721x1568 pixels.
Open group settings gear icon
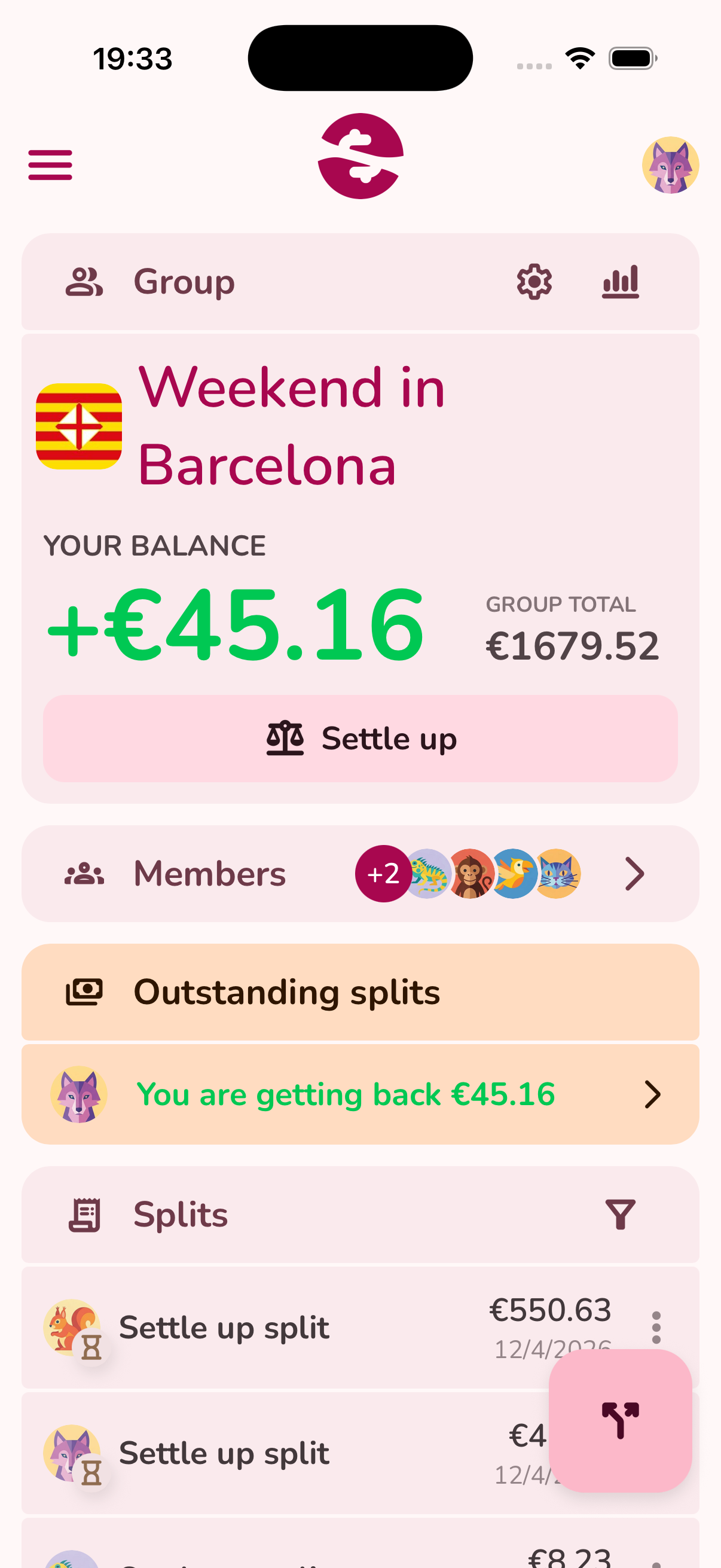(x=534, y=282)
